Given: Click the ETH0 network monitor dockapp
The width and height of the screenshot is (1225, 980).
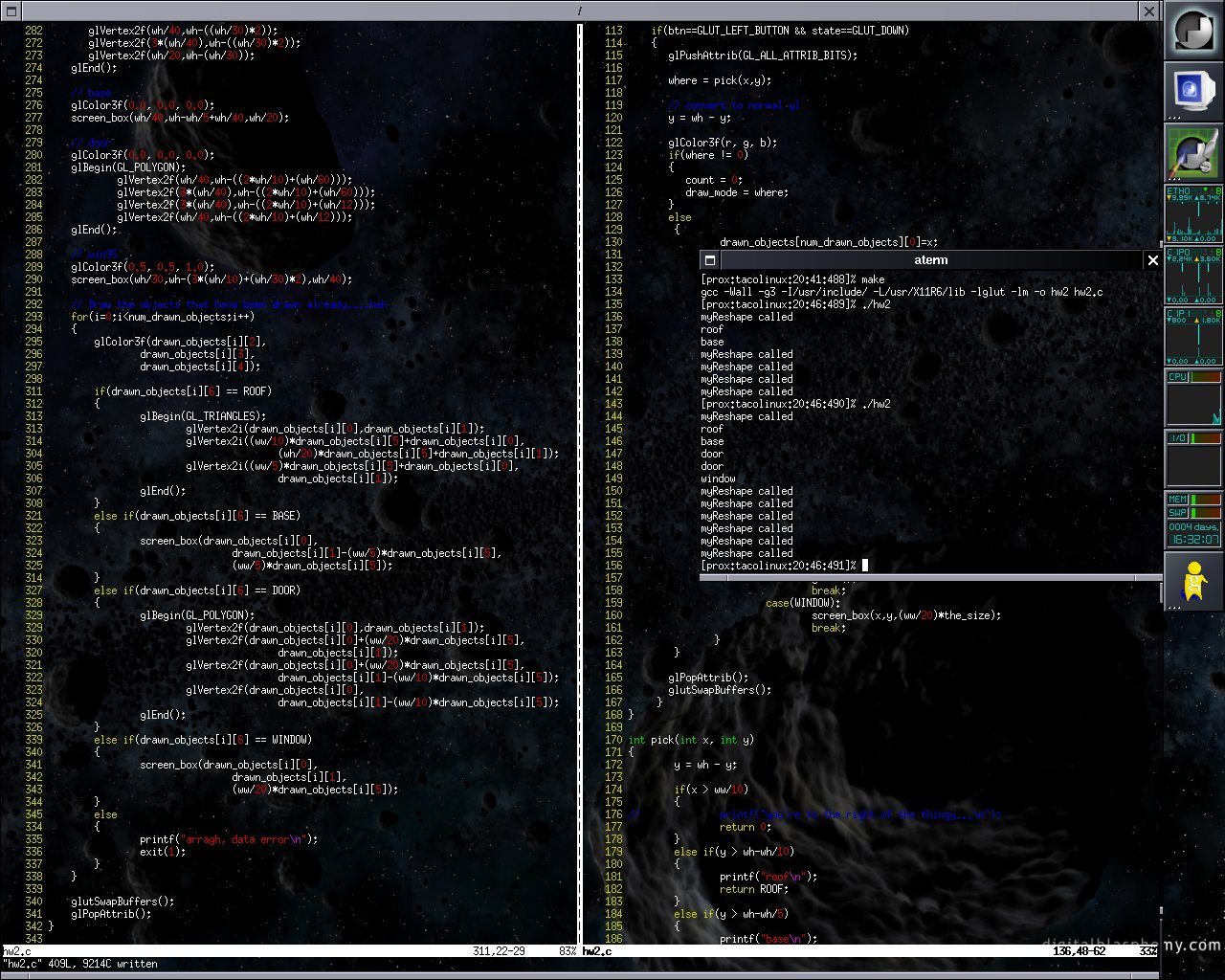Looking at the screenshot, I should pyautogui.click(x=1193, y=214).
